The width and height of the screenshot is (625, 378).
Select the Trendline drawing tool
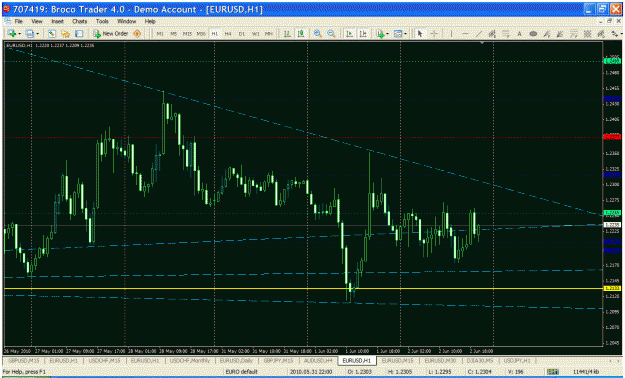pyautogui.click(x=478, y=34)
